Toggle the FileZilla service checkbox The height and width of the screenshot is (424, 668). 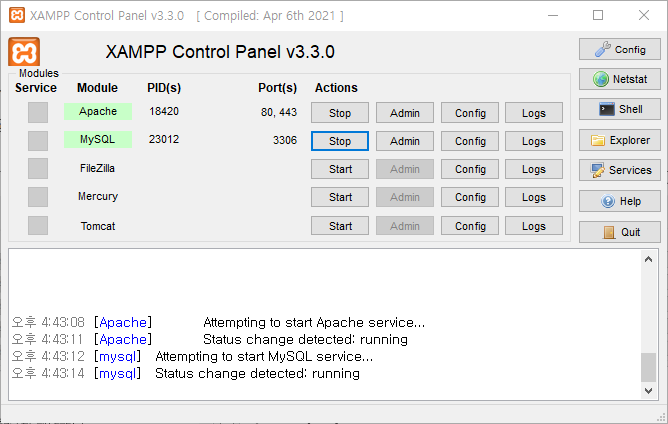point(38,169)
